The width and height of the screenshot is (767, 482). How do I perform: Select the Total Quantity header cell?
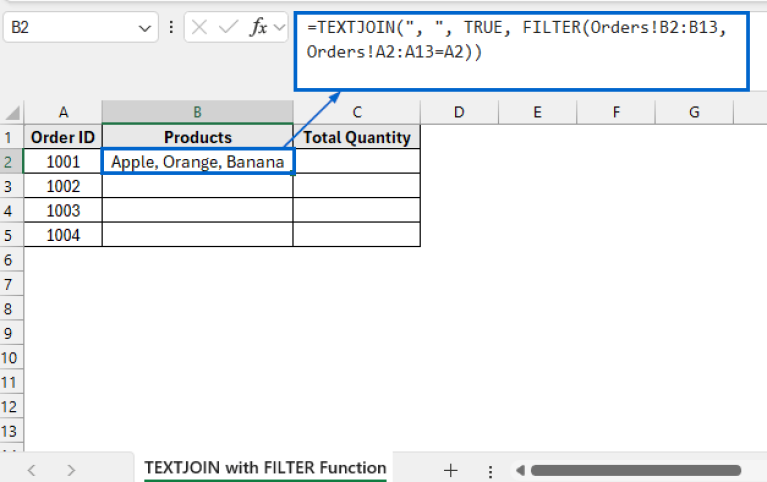pyautogui.click(x=356, y=137)
